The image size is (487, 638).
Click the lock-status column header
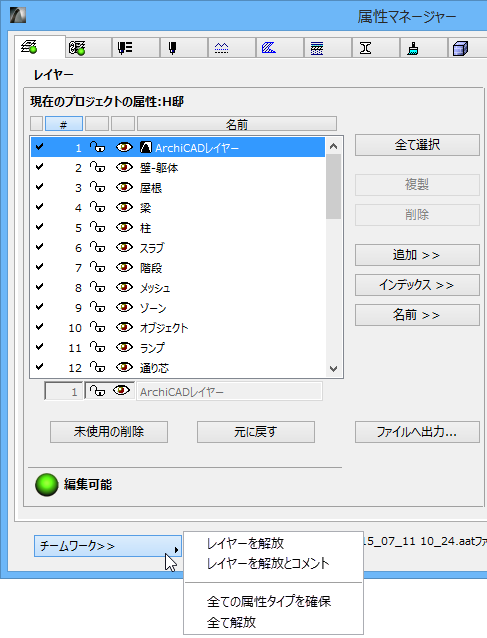(x=97, y=124)
